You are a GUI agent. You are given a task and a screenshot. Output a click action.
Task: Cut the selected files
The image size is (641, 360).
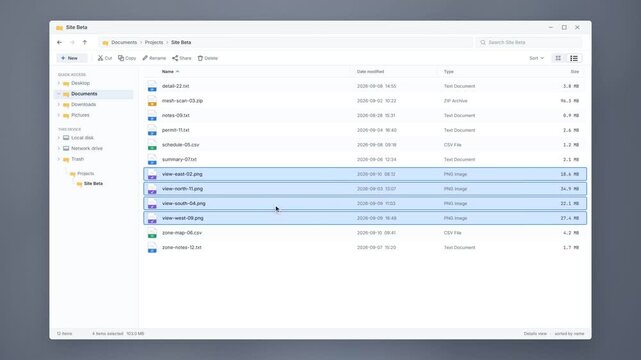click(x=105, y=58)
